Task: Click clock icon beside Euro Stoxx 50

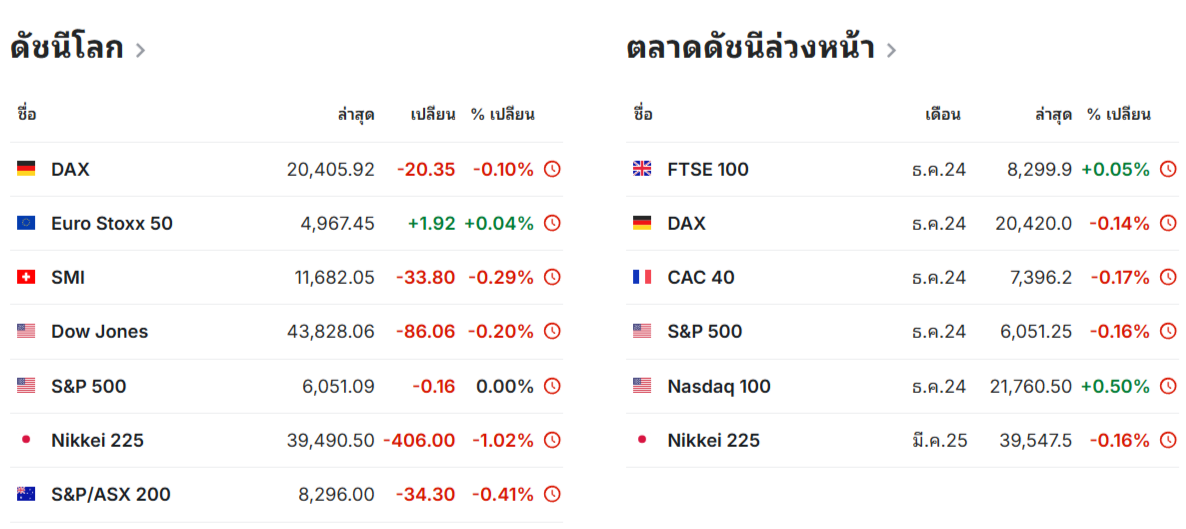Action: [552, 223]
